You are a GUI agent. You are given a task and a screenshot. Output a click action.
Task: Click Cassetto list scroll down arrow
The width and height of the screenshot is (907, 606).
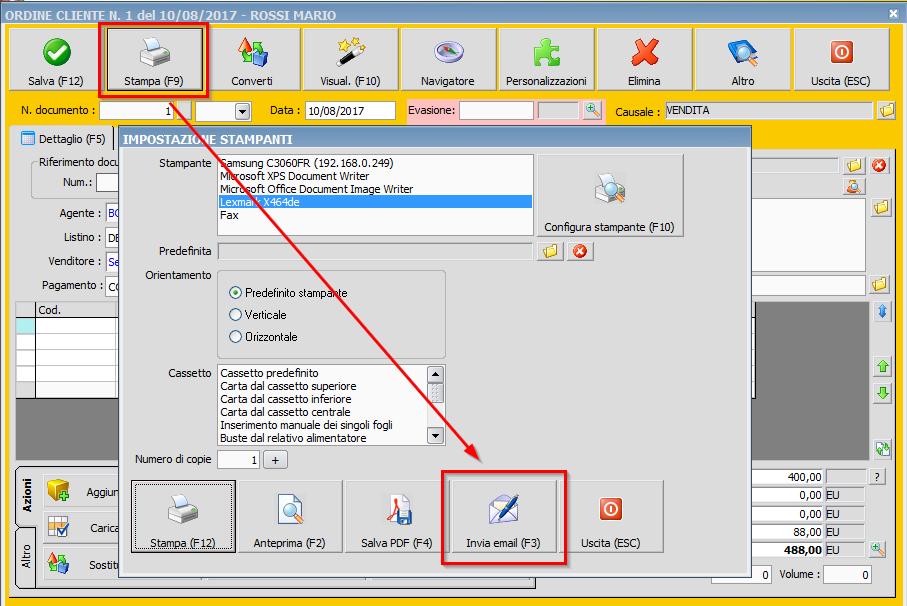click(x=436, y=435)
